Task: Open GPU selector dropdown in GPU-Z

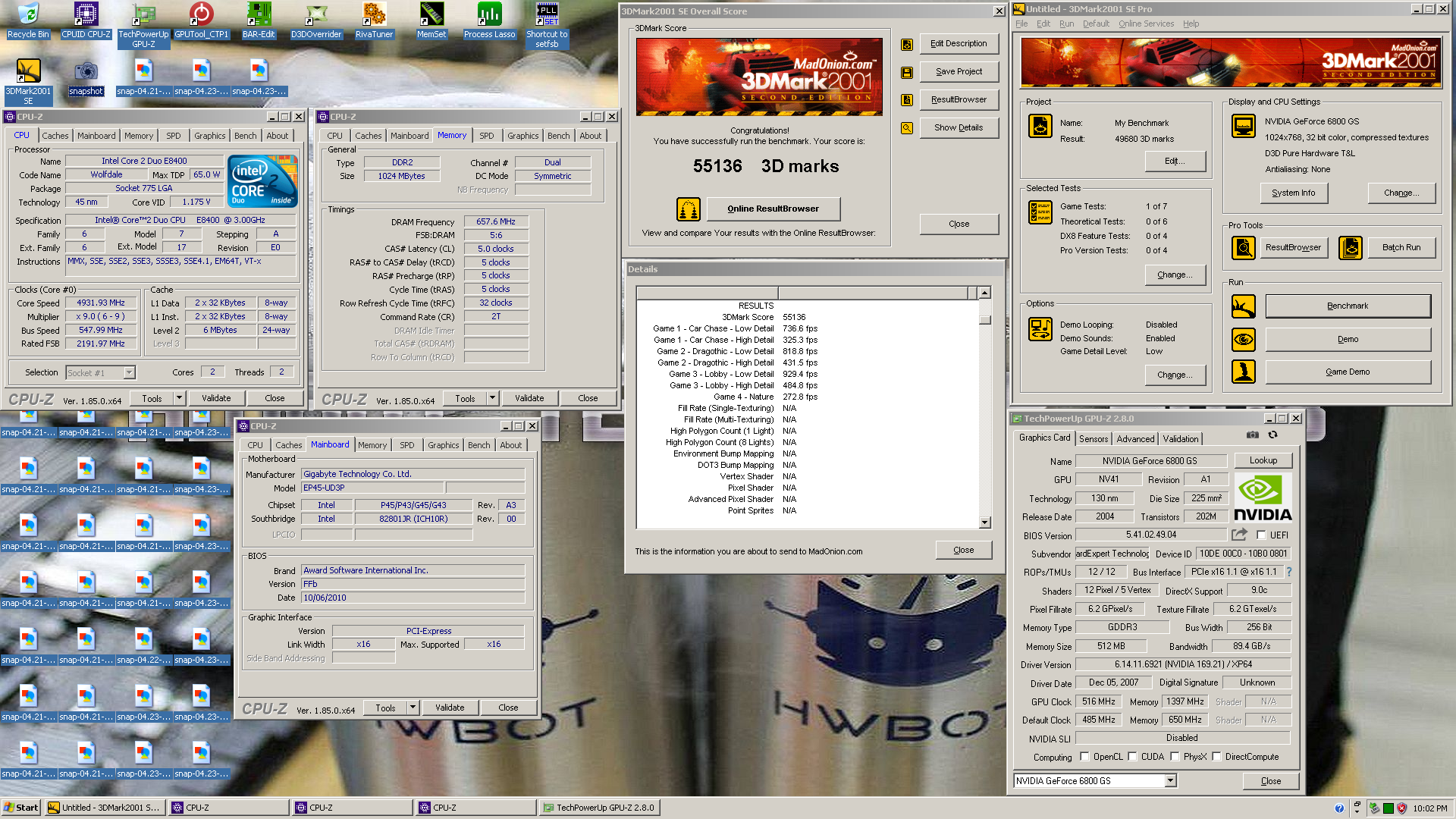Action: click(x=1170, y=780)
